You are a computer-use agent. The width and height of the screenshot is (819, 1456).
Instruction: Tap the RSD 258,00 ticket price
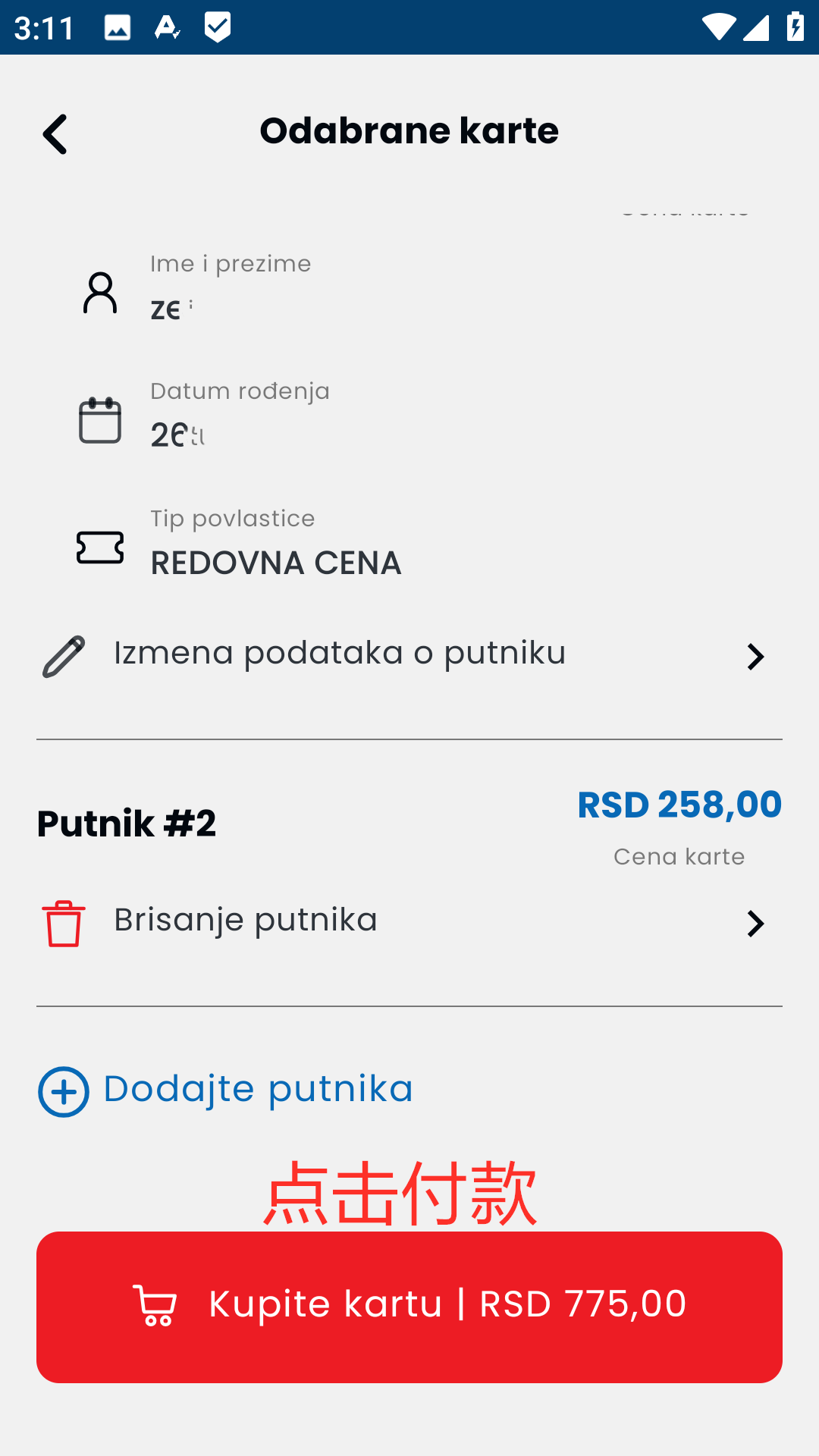pos(679,805)
